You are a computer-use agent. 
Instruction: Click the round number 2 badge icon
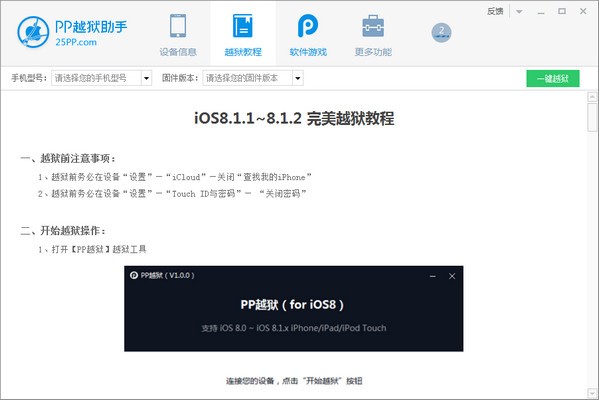coord(441,33)
